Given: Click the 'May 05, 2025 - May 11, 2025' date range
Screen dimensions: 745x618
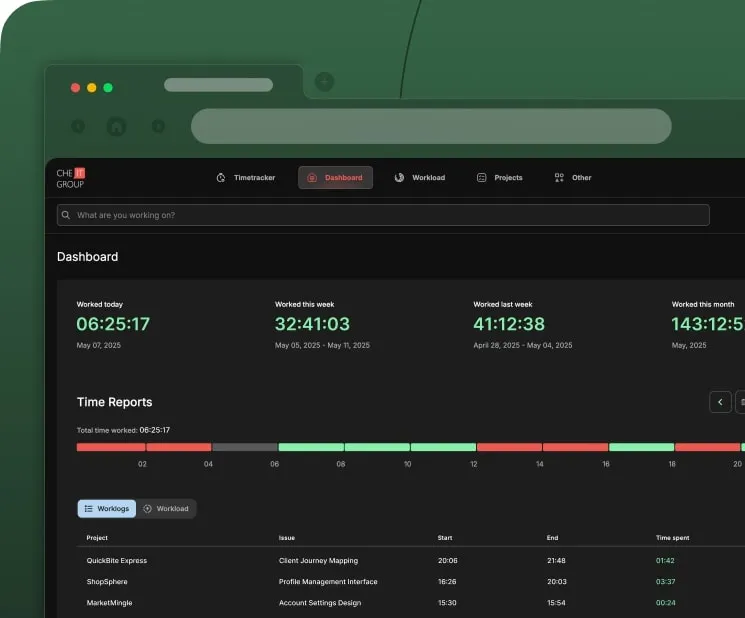Looking at the screenshot, I should click(322, 345).
